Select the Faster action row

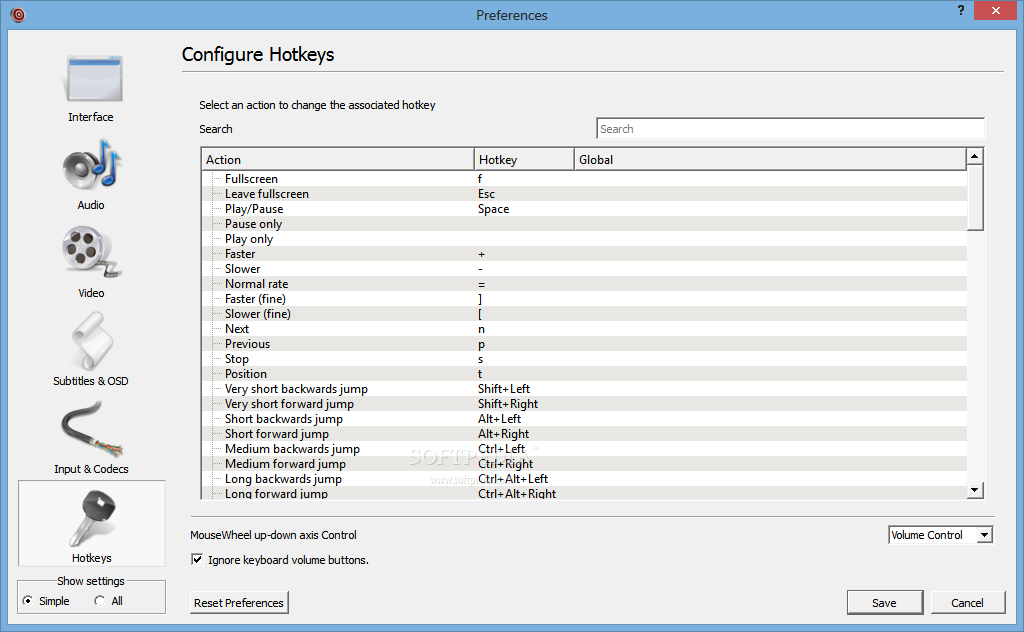click(584, 253)
